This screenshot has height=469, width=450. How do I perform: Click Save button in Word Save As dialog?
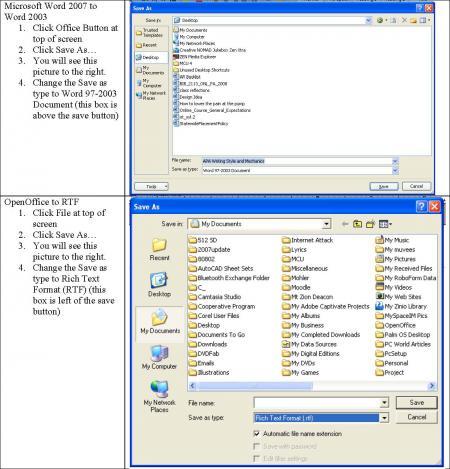(384, 186)
